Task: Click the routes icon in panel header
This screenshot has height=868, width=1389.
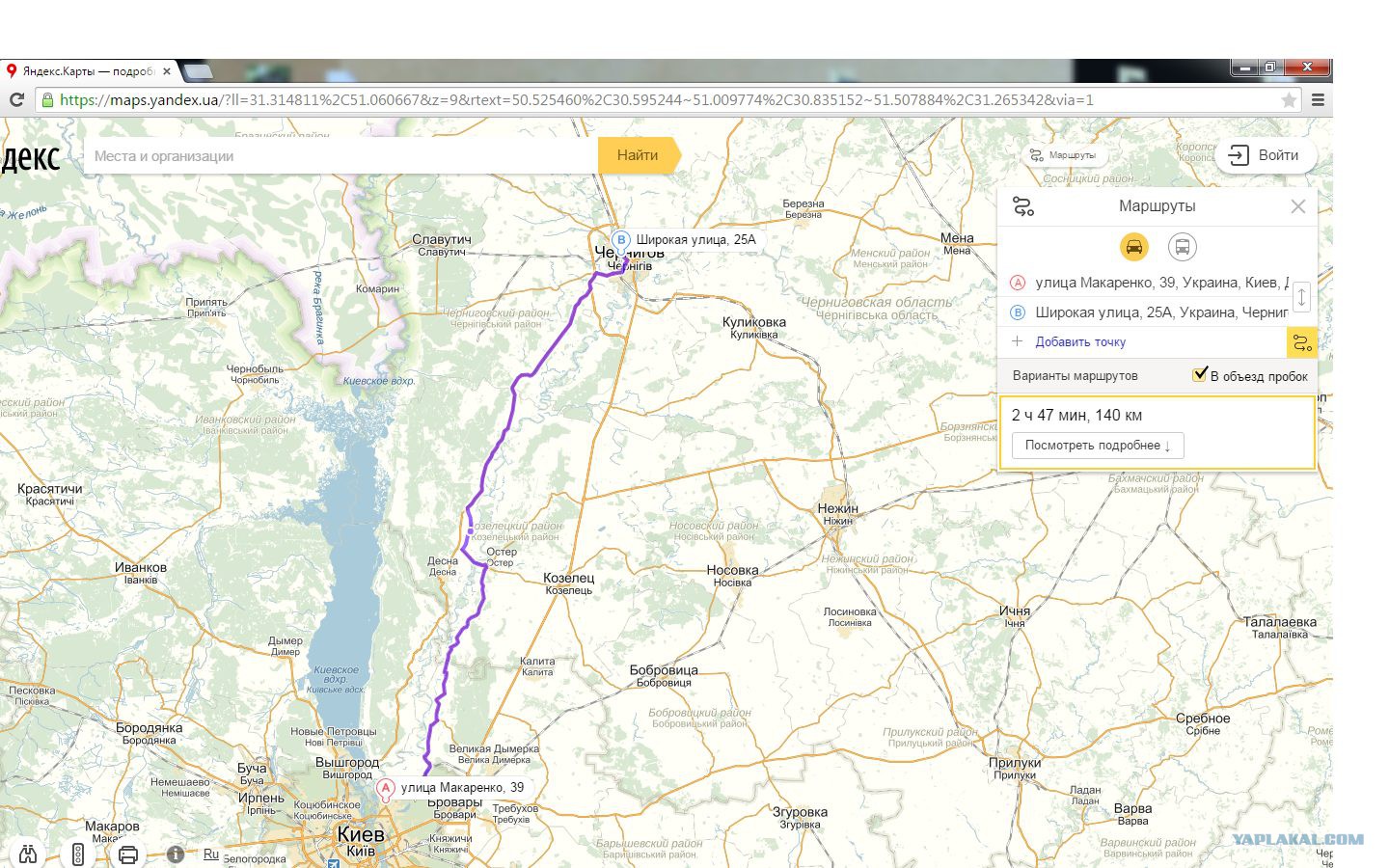Action: 1023,206
